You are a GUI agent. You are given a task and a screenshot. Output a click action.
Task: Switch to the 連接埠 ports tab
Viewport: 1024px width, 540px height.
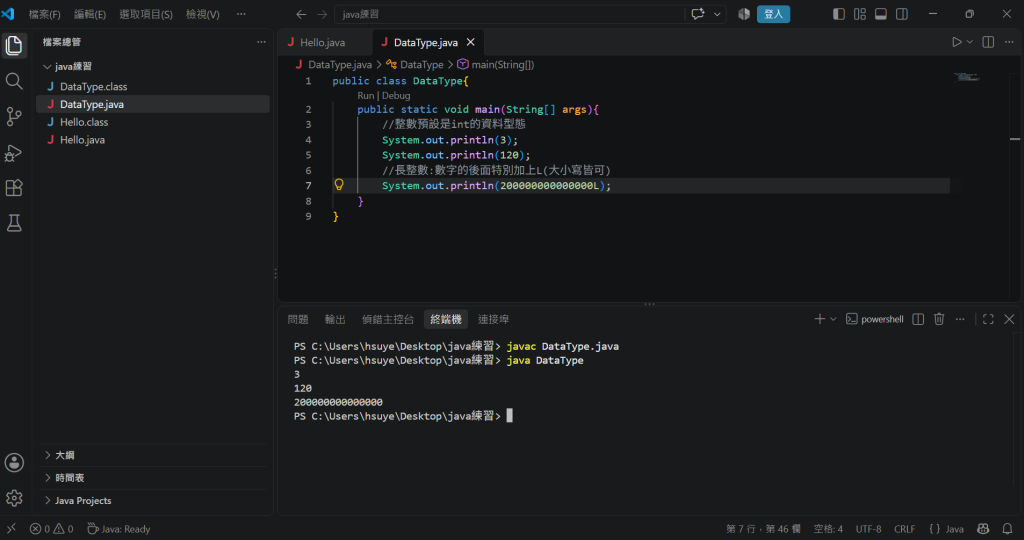point(493,319)
